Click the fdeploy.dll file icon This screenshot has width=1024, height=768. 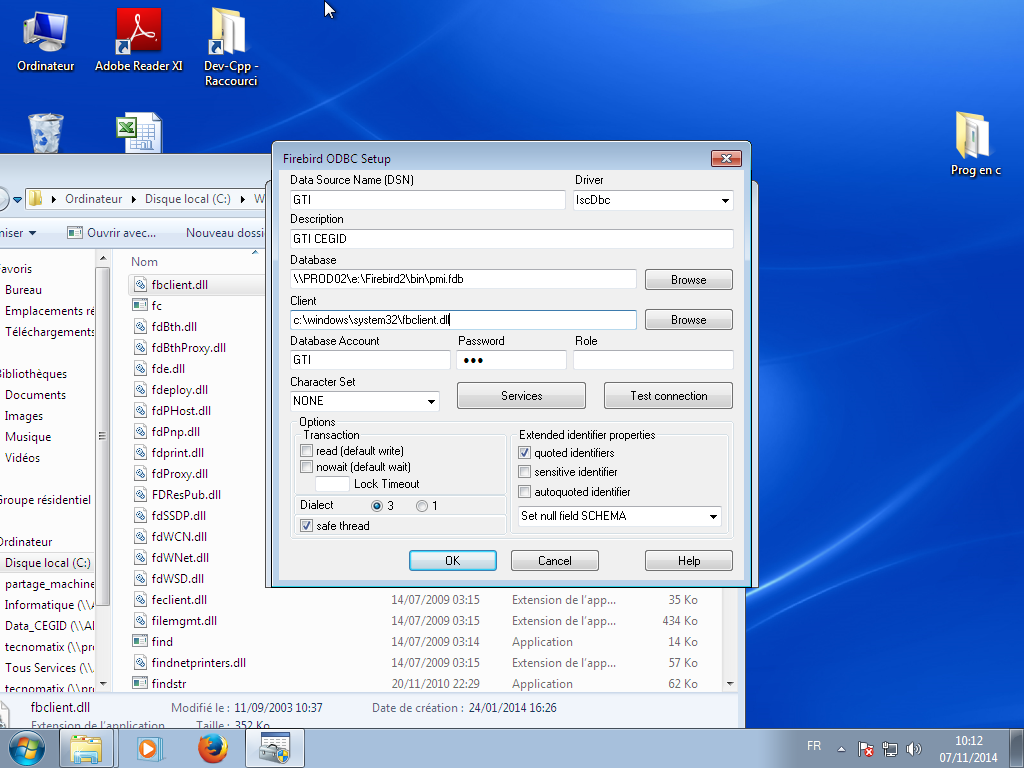pyautogui.click(x=140, y=389)
